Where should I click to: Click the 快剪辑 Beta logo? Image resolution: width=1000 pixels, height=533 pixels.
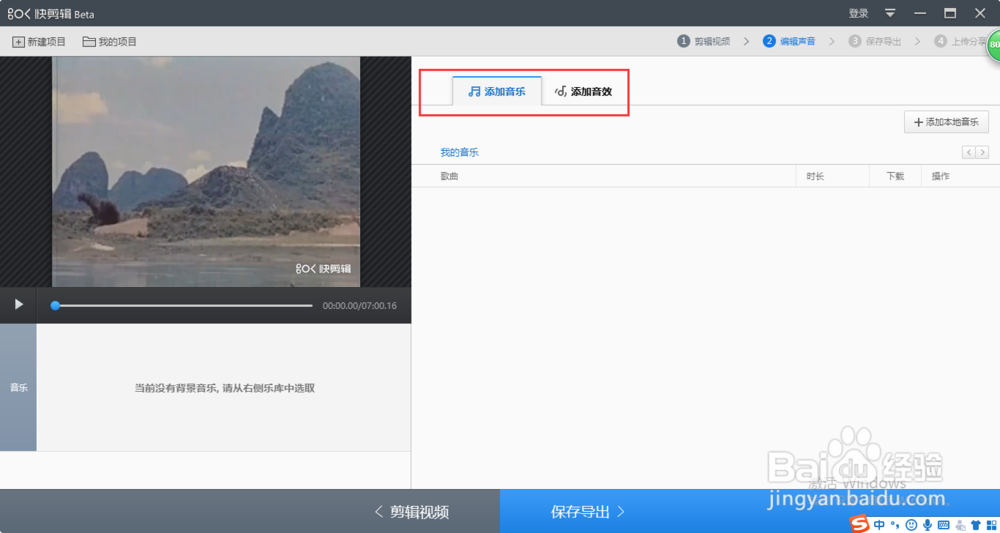click(x=51, y=13)
